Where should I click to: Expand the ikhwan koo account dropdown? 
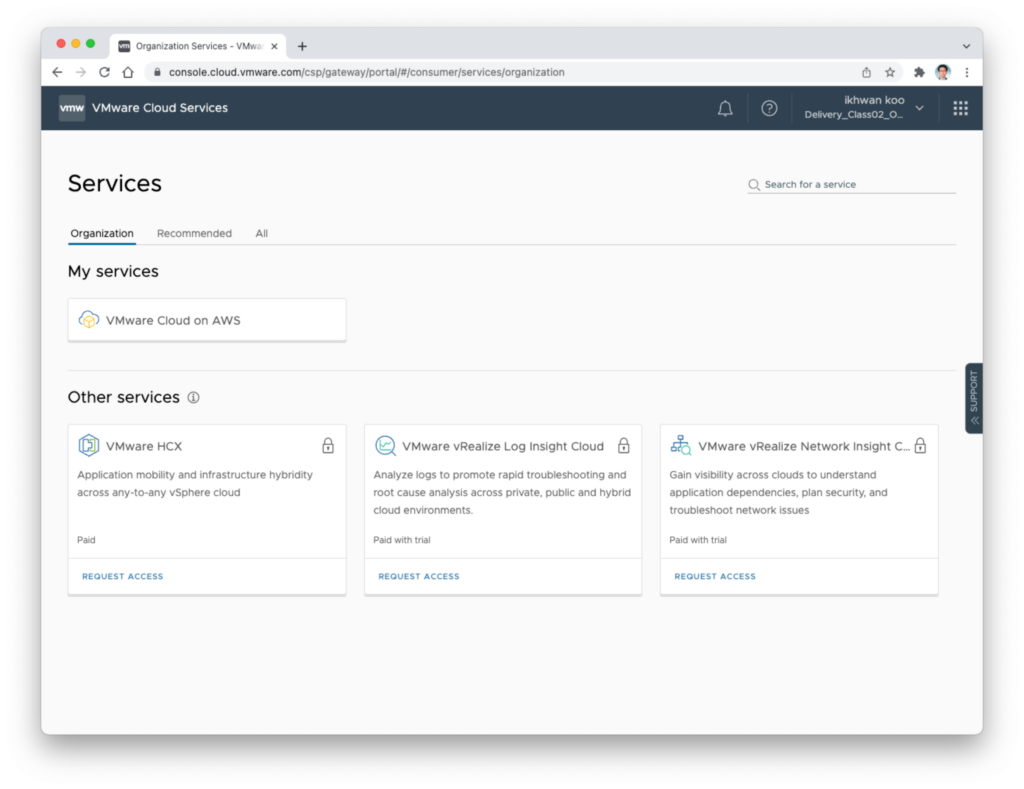tap(919, 108)
